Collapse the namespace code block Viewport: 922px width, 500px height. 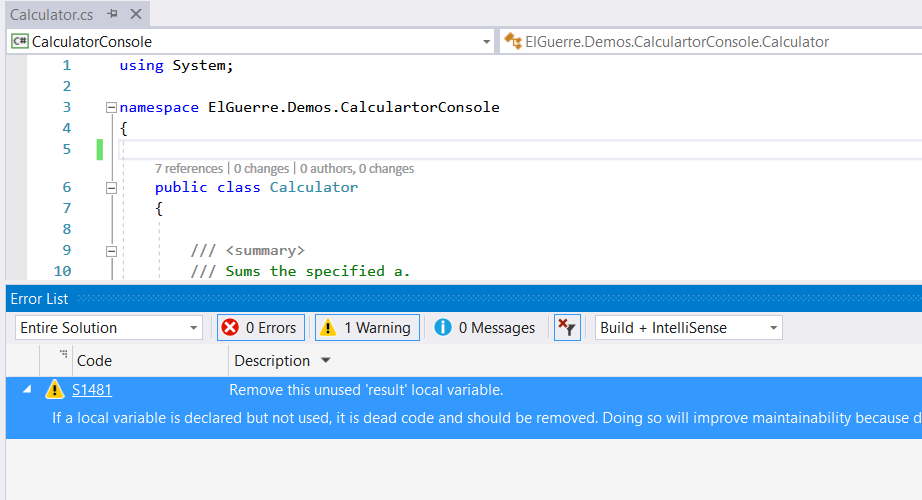[111, 107]
